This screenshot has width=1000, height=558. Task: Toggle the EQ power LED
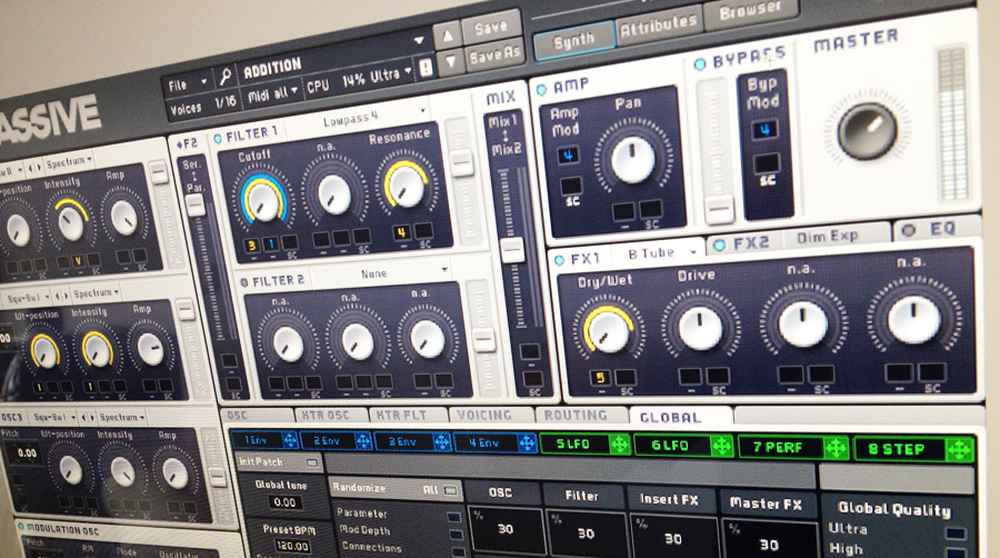pyautogui.click(x=909, y=230)
